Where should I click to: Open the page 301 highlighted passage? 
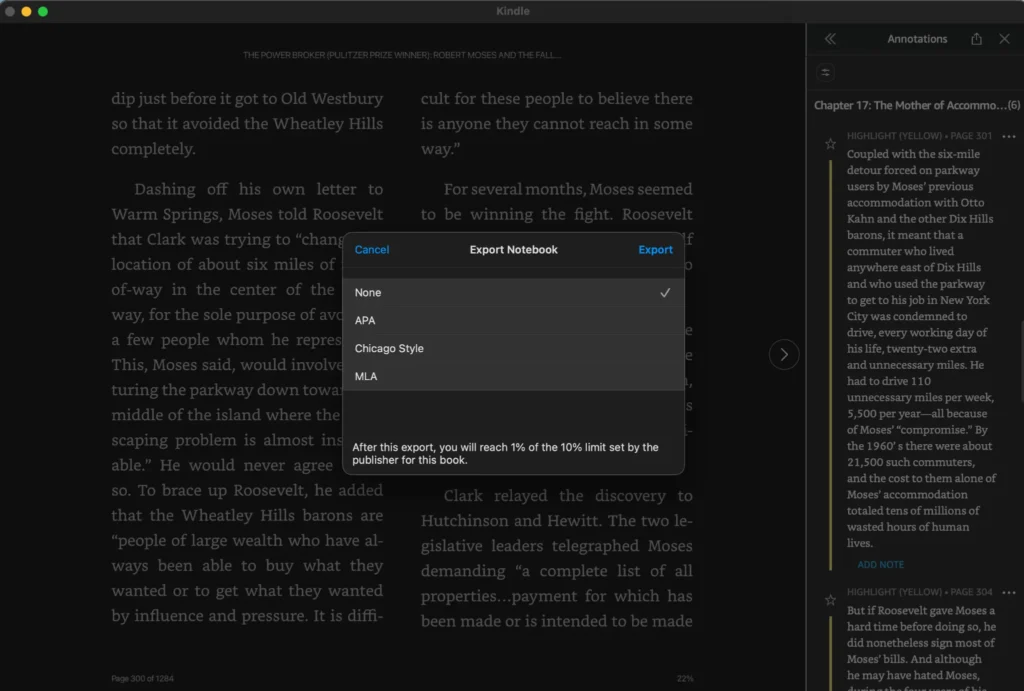pos(921,348)
